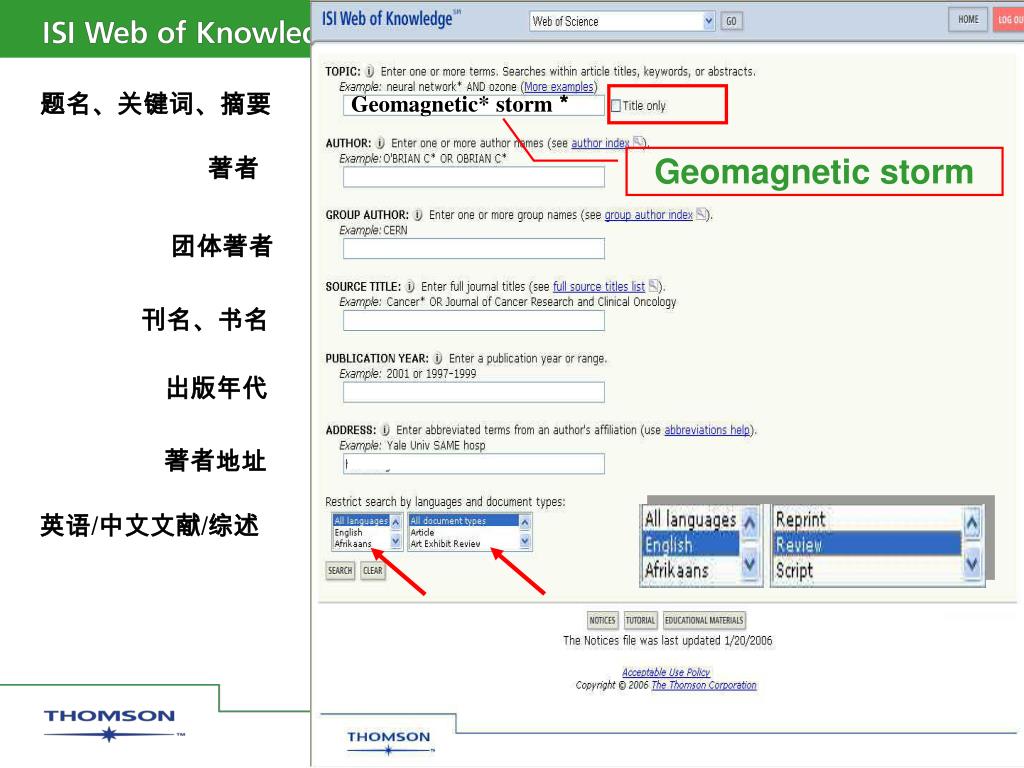1024x768 pixels.
Task: Click the LOG OUT button
Action: [x=1008, y=20]
